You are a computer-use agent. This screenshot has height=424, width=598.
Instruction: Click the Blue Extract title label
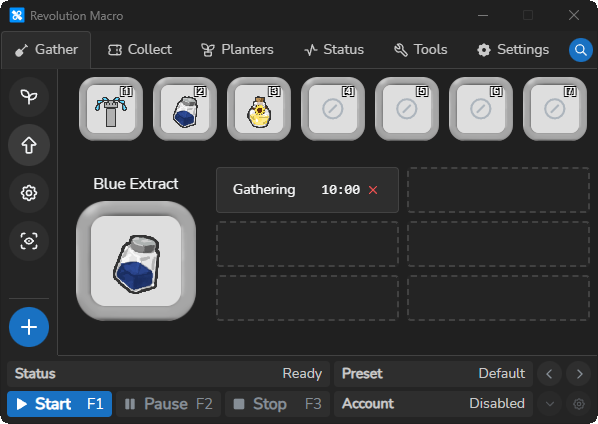pos(136,184)
